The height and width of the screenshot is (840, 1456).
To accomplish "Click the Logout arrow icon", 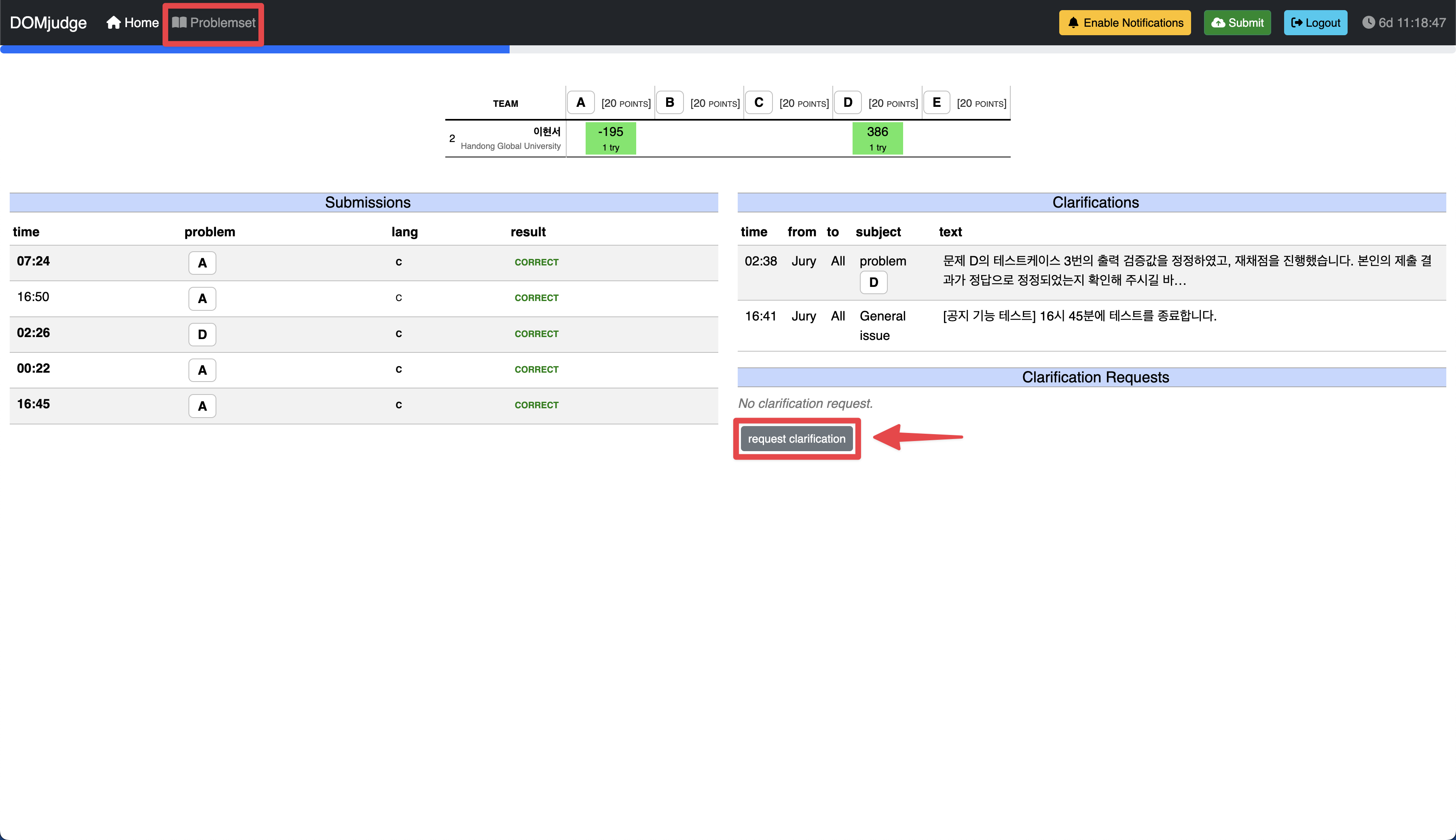I will 1296,23.
